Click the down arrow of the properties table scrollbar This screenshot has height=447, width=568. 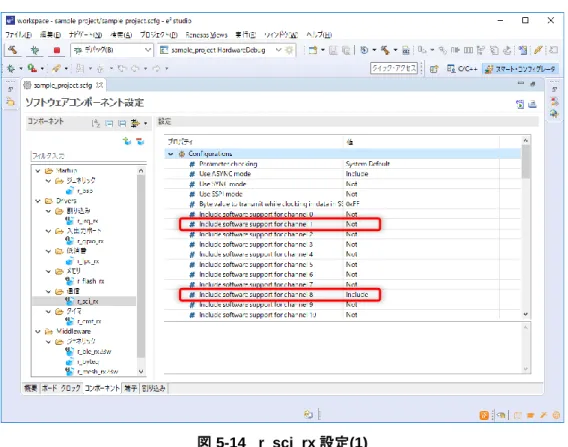[526, 314]
